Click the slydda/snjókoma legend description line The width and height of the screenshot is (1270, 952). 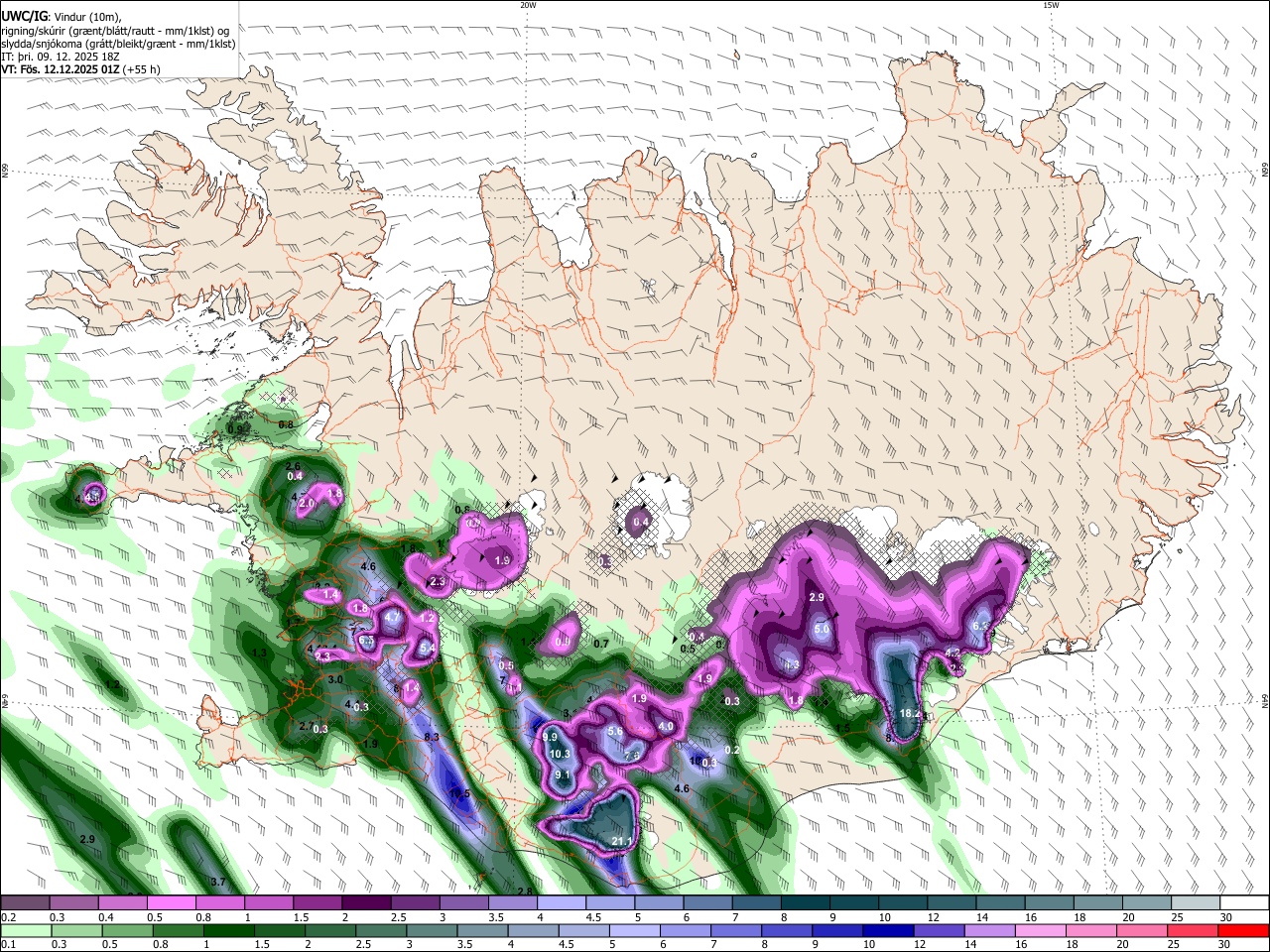point(118,44)
